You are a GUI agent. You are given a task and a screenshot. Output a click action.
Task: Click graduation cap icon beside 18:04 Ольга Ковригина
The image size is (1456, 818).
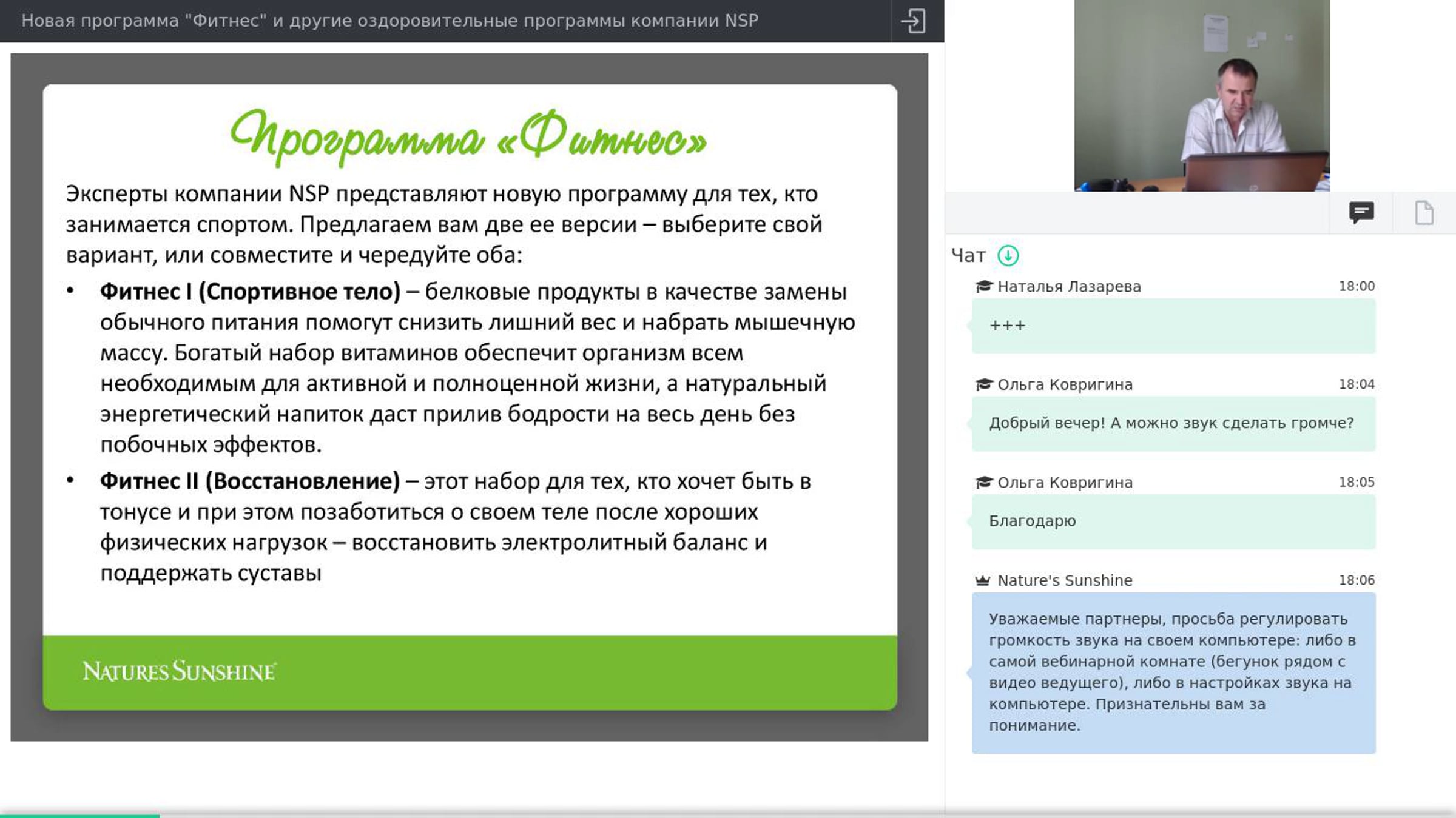pyautogui.click(x=983, y=384)
